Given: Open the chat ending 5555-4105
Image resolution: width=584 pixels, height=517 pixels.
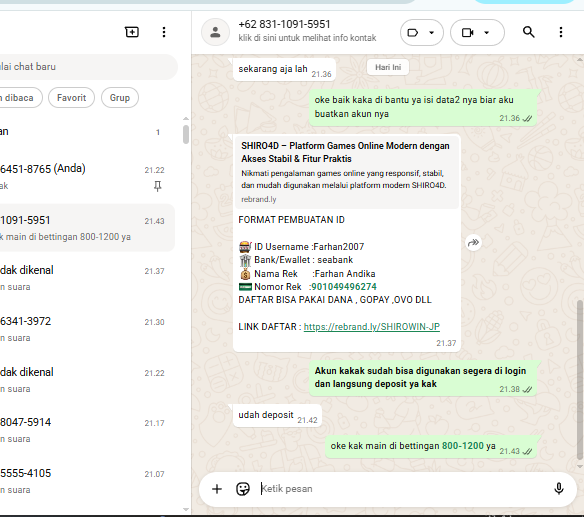Looking at the screenshot, I should coord(88,481).
